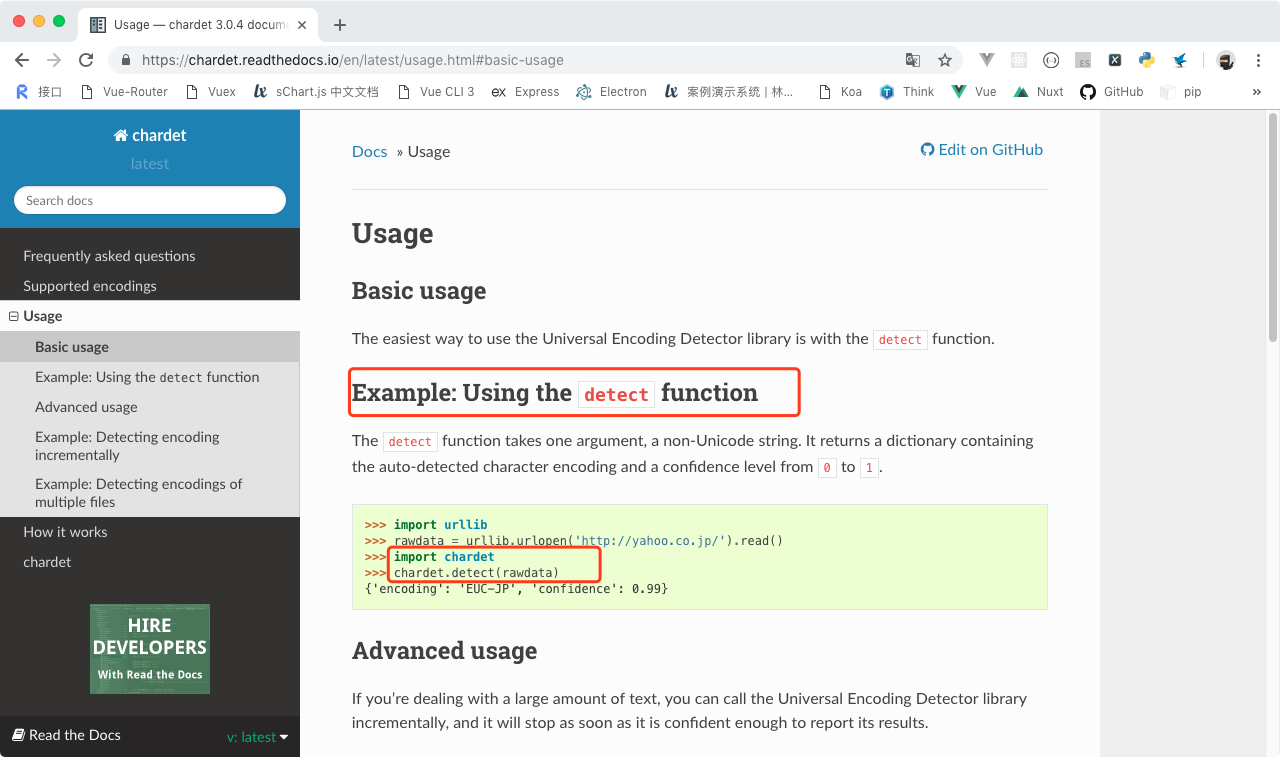Open the Python extension icon
The width and height of the screenshot is (1280, 757).
1147,60
